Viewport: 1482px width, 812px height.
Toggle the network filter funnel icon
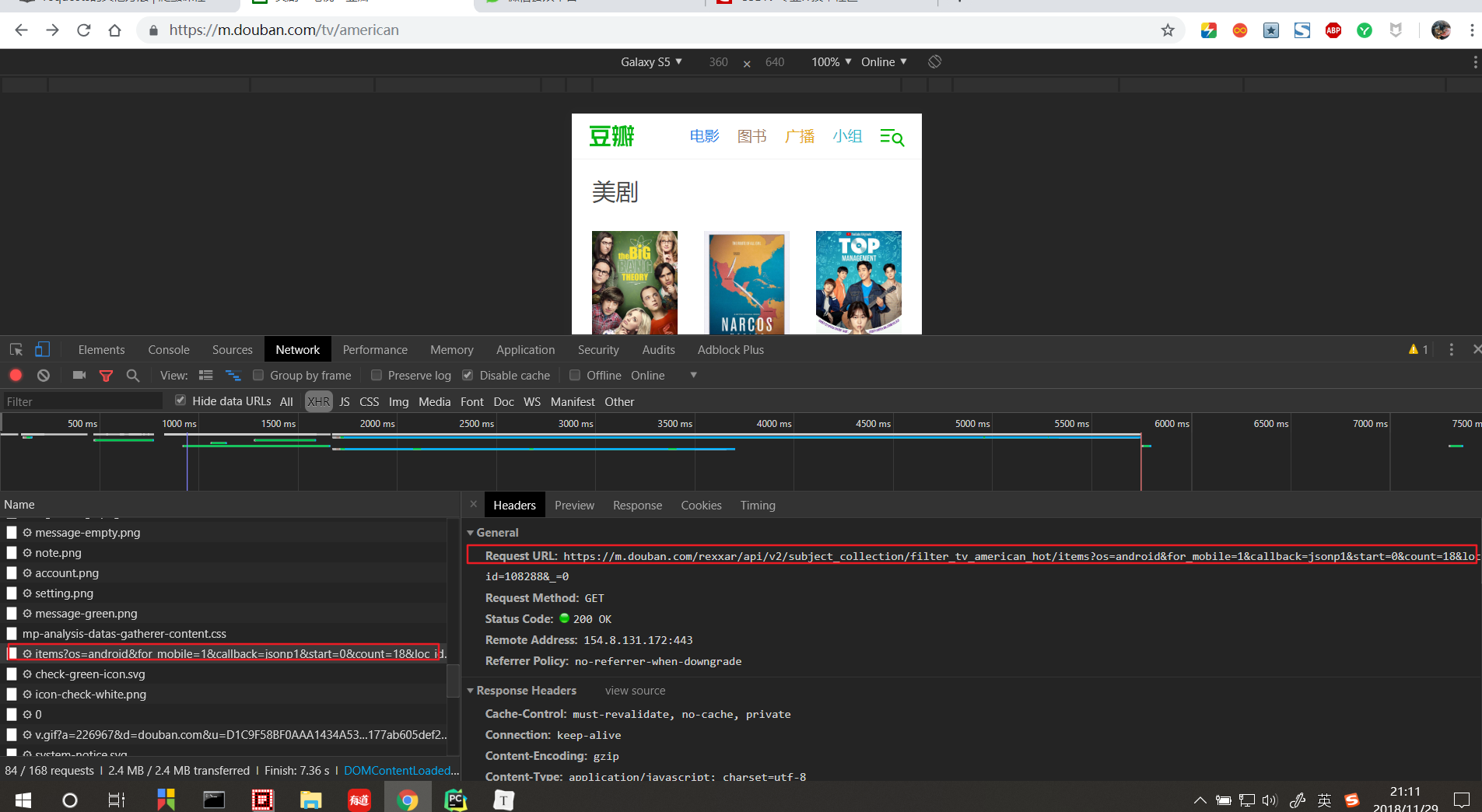click(107, 376)
